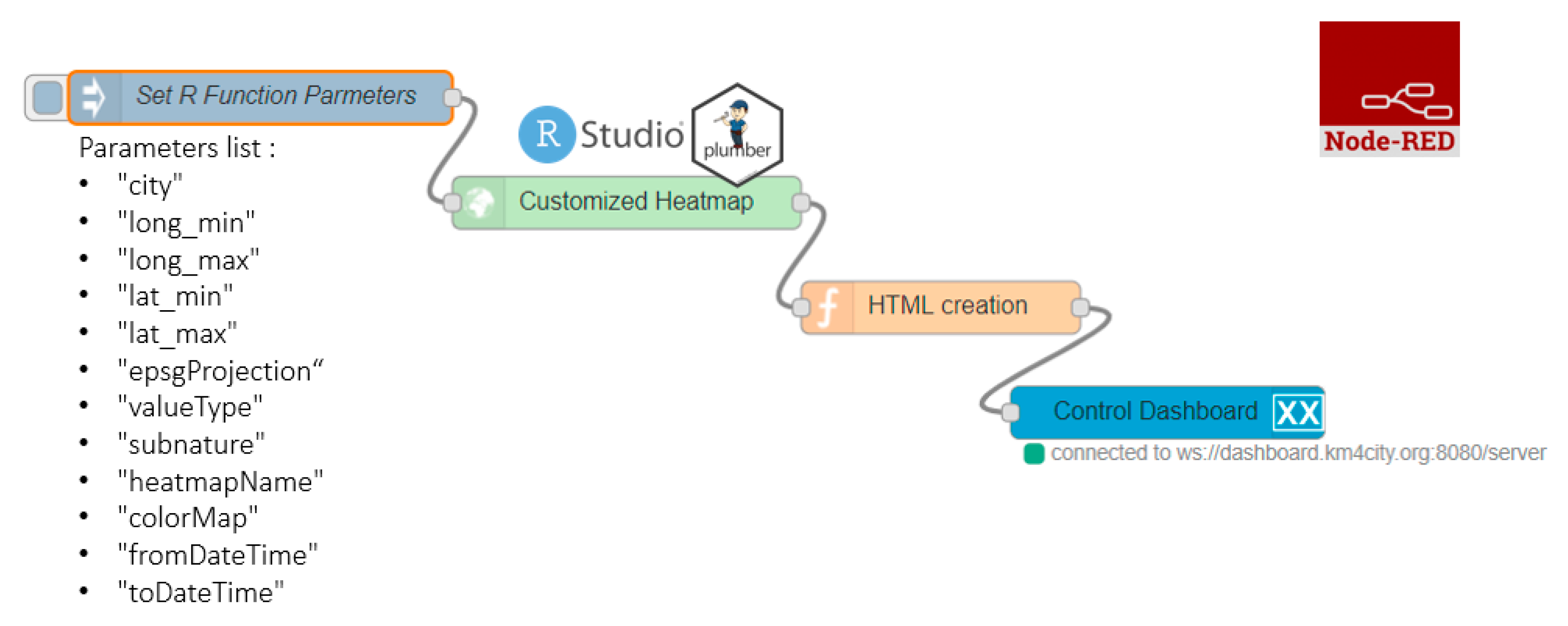Viewport: 1568px width, 626px height.
Task: Click input port of Control Dashboard node
Action: coord(1010,412)
